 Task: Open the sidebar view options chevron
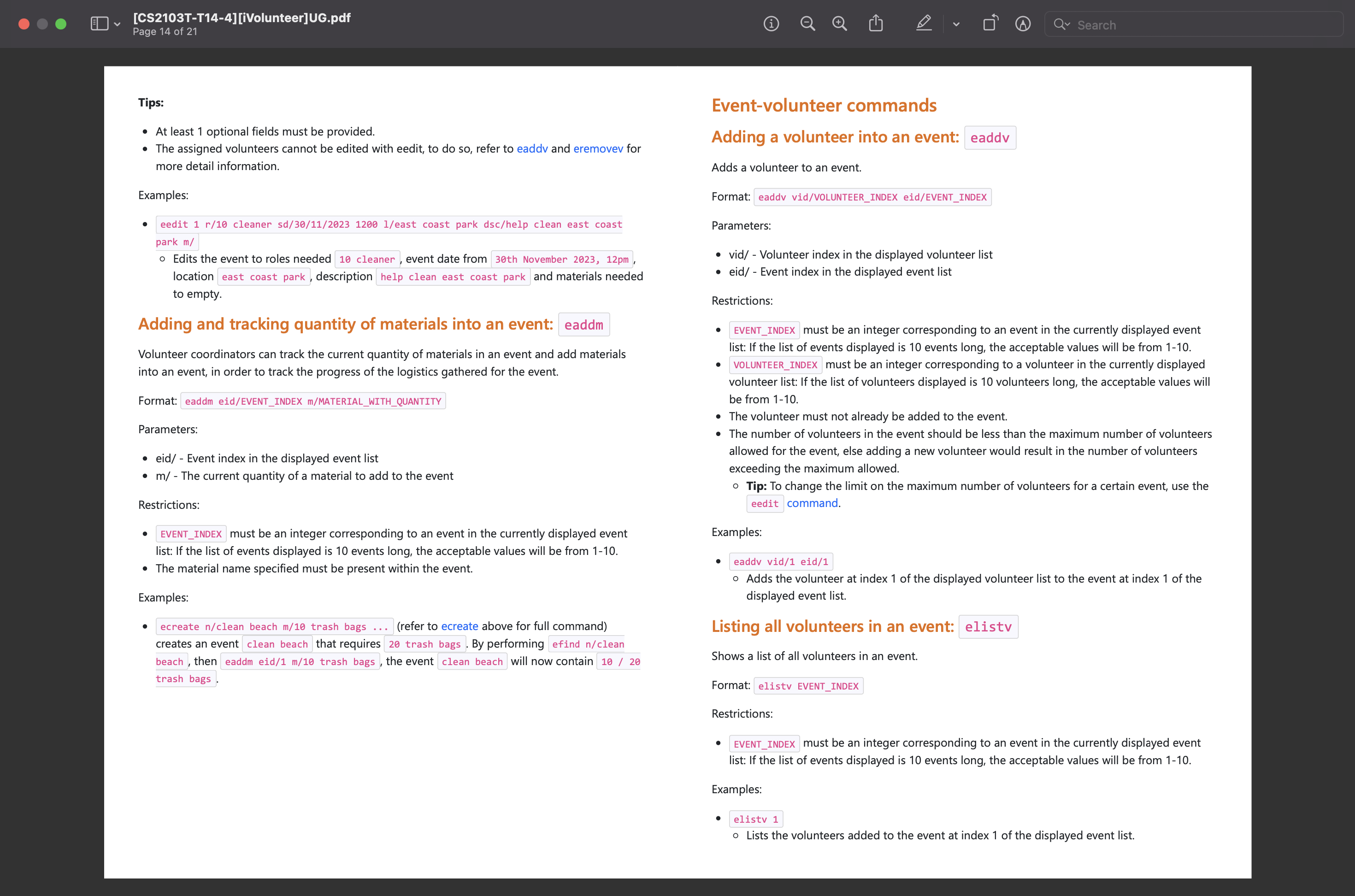[118, 24]
